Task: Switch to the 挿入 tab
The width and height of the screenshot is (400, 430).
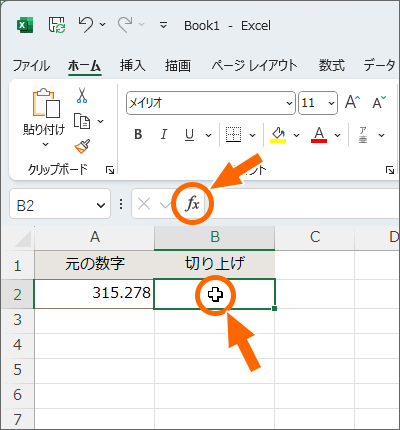Action: click(132, 65)
